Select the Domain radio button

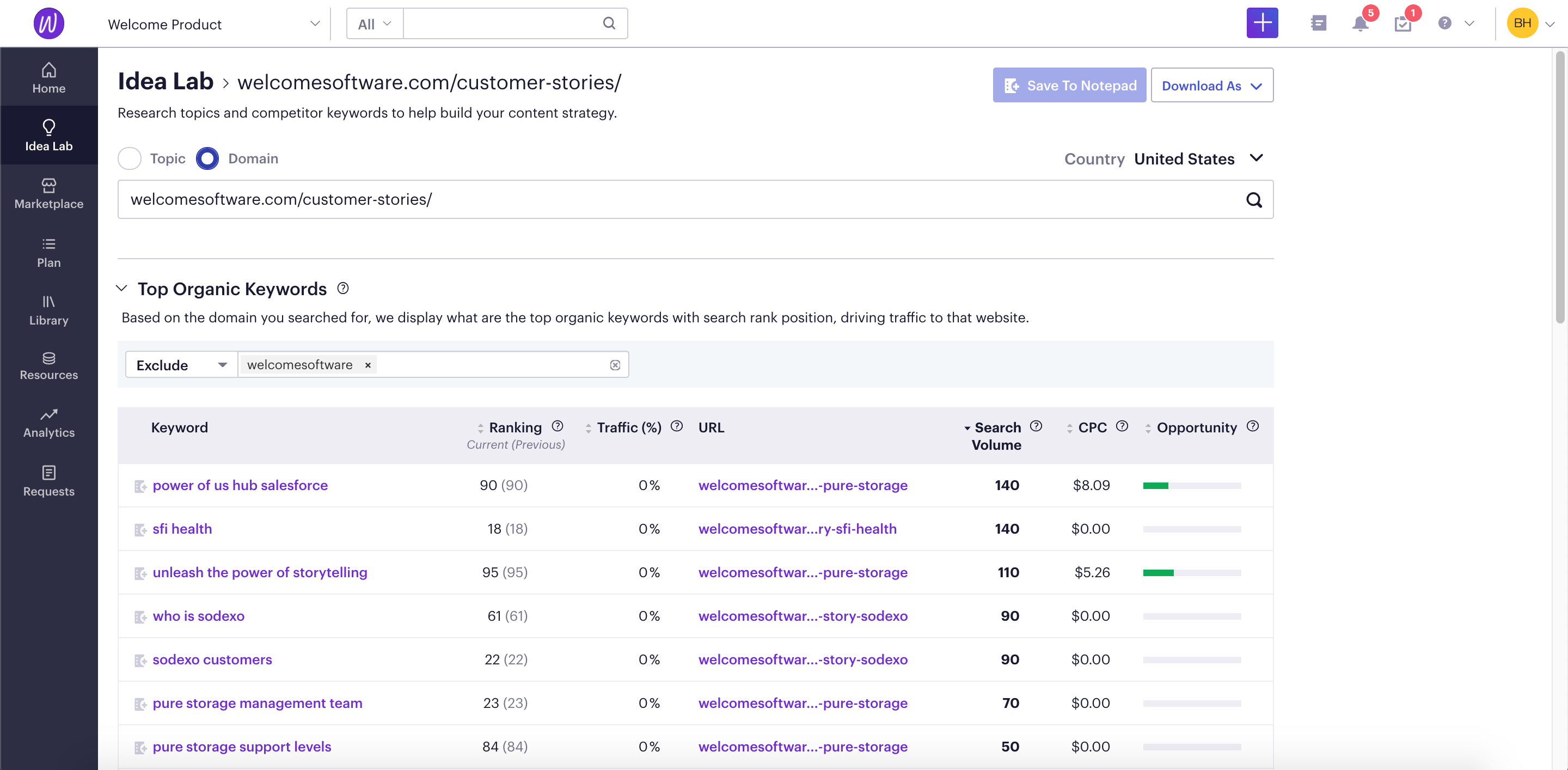(x=207, y=159)
